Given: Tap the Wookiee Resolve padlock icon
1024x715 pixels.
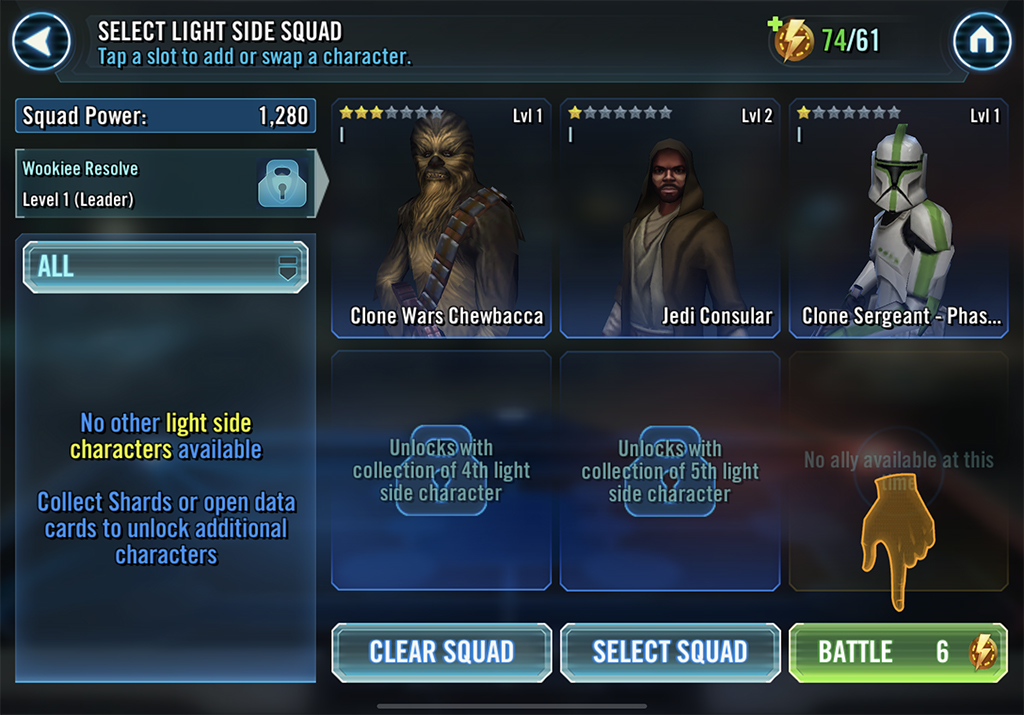Looking at the screenshot, I should point(282,183).
